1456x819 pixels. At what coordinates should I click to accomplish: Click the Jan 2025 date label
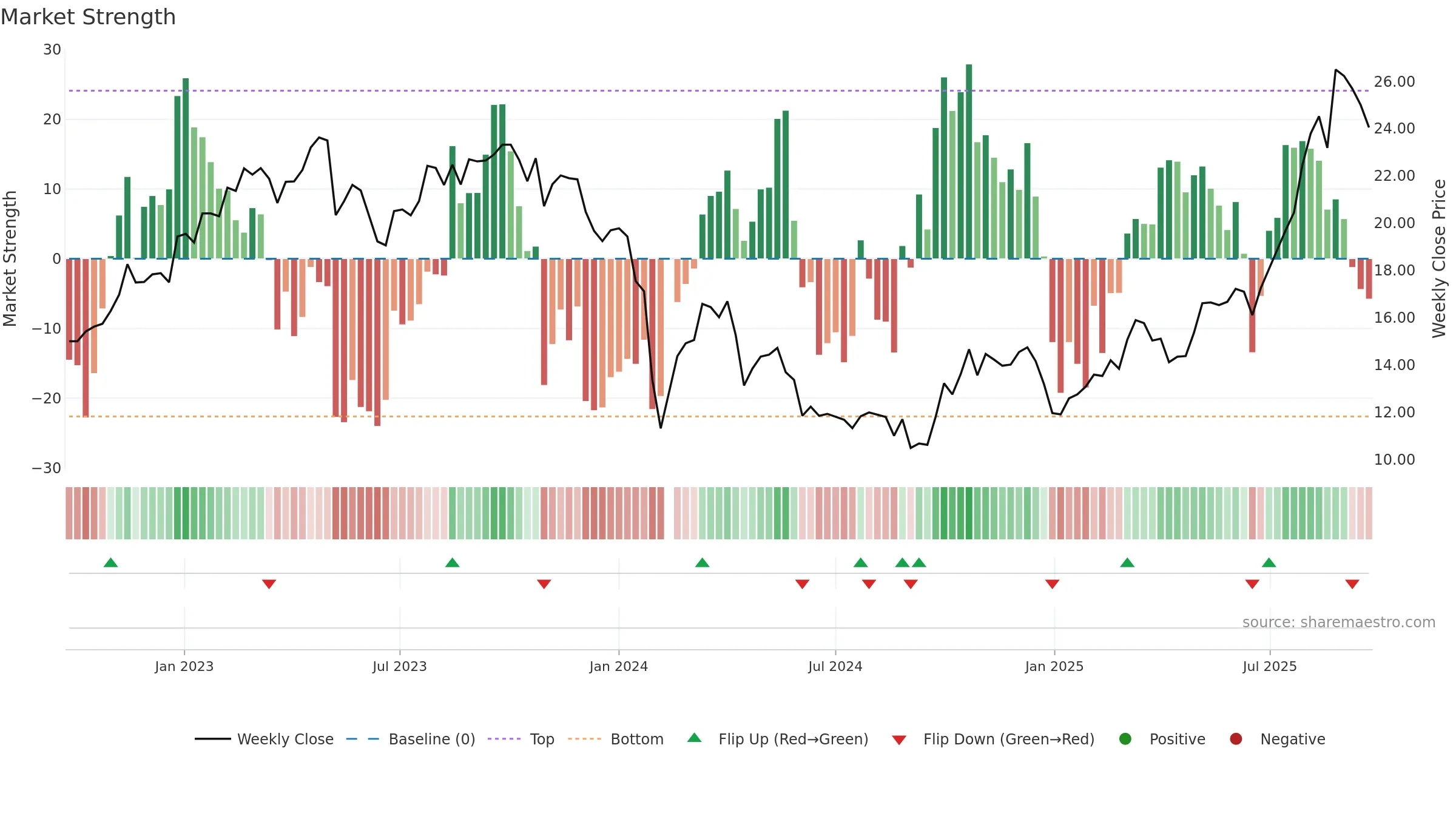(1054, 667)
